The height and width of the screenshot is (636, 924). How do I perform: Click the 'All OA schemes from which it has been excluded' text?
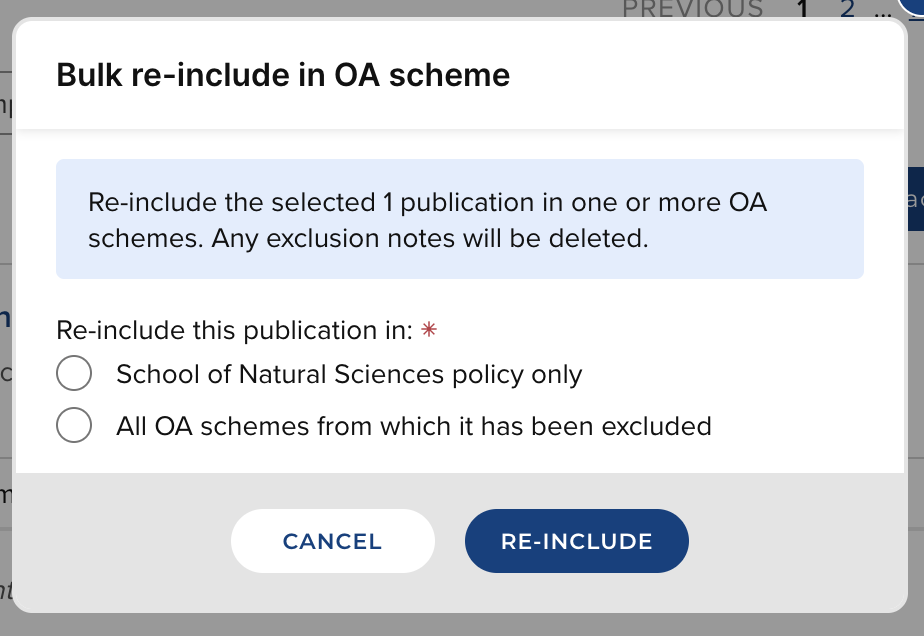click(413, 426)
